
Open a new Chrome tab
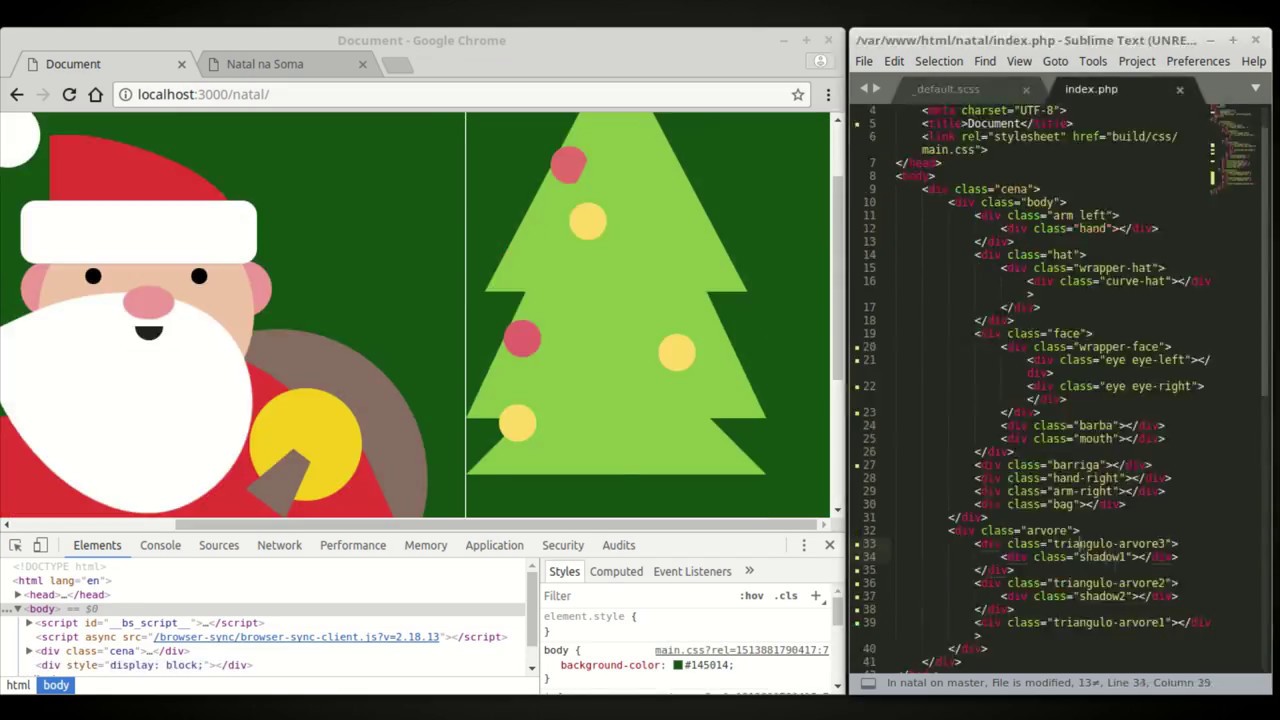[397, 65]
